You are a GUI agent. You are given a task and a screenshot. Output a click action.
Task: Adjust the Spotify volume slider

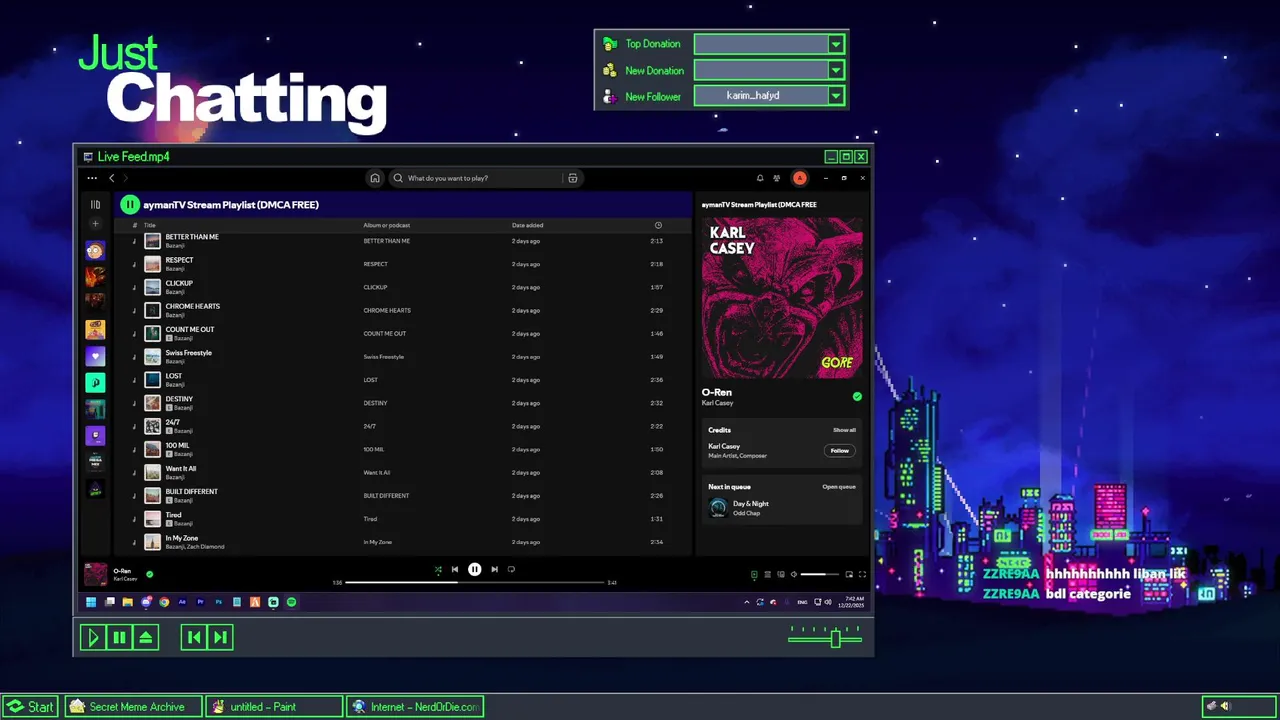click(x=820, y=574)
